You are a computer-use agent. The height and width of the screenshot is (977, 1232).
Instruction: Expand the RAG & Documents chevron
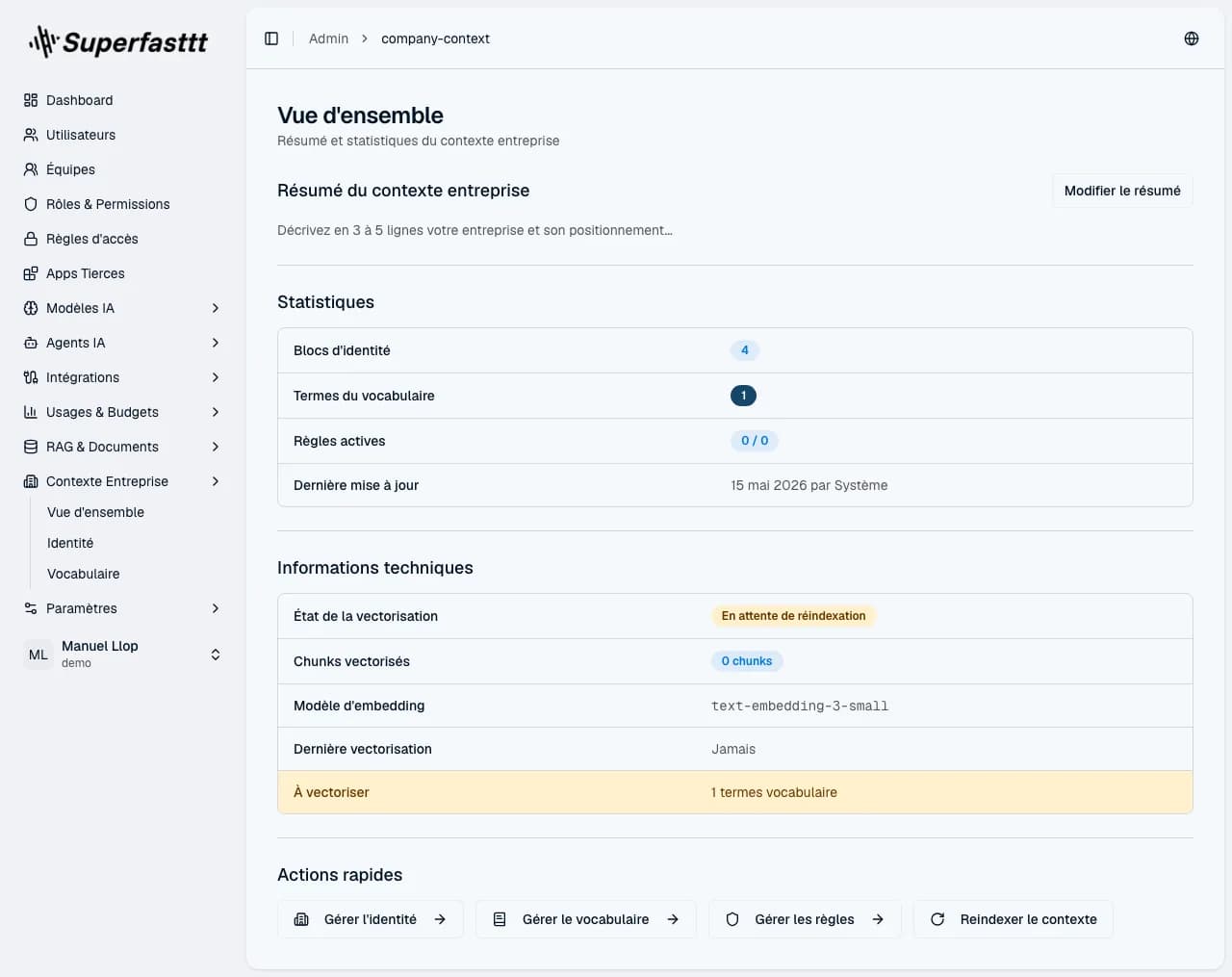coord(216,447)
